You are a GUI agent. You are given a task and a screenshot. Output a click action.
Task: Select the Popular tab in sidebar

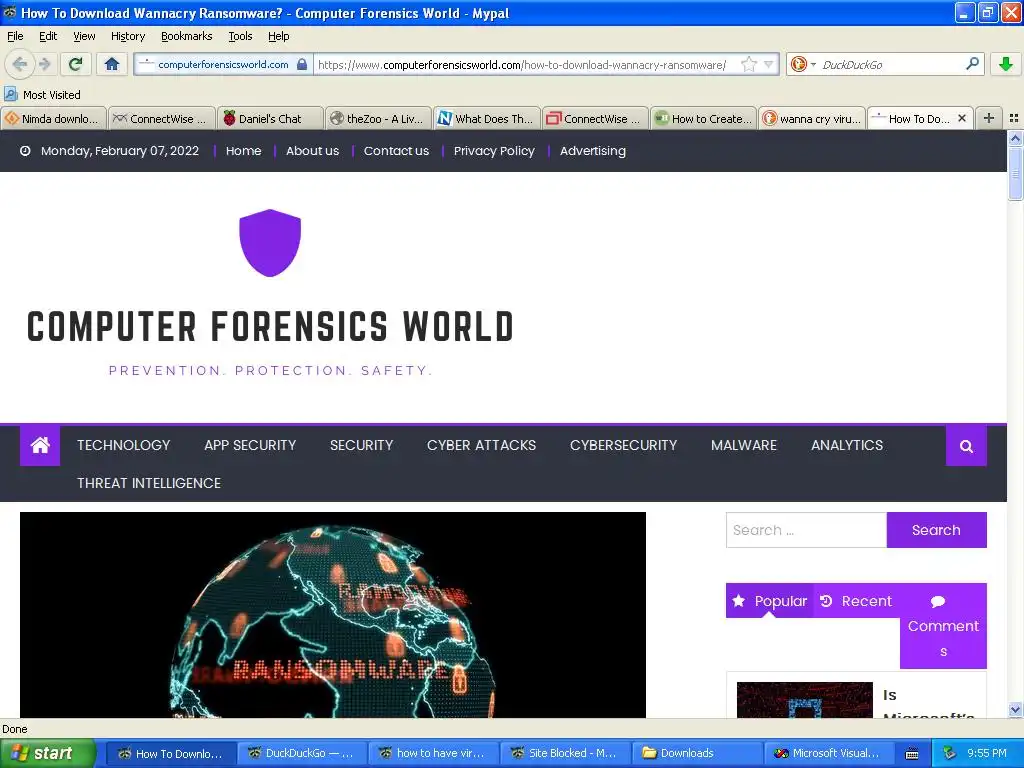click(769, 601)
